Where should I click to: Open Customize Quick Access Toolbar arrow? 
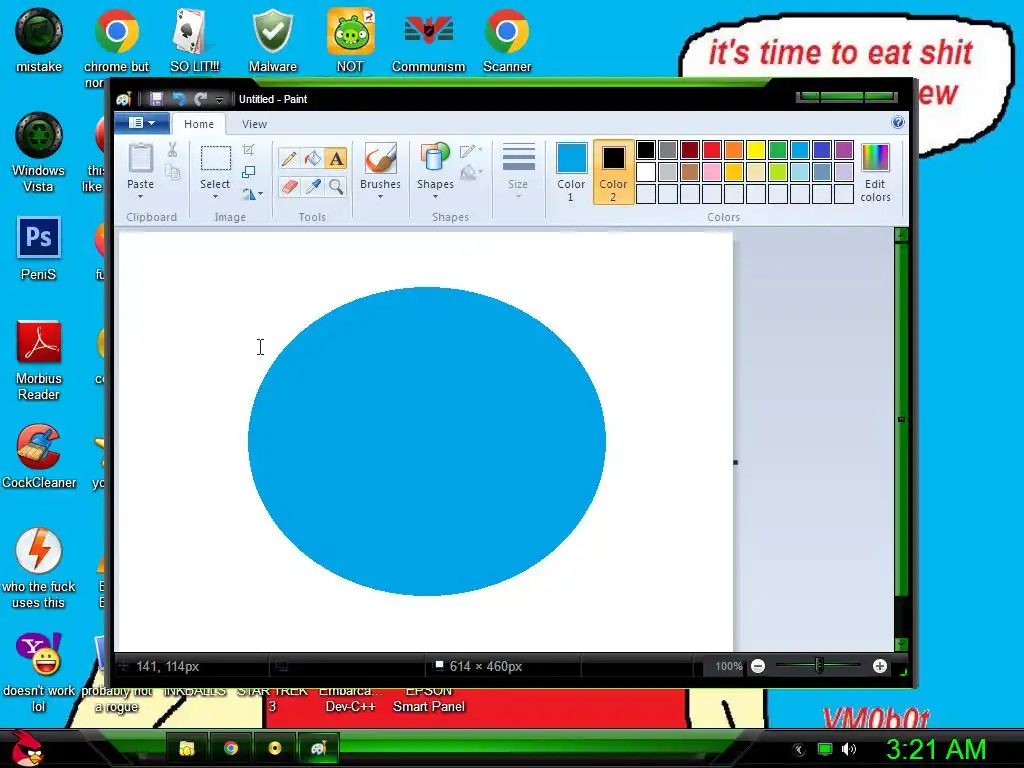tap(219, 99)
